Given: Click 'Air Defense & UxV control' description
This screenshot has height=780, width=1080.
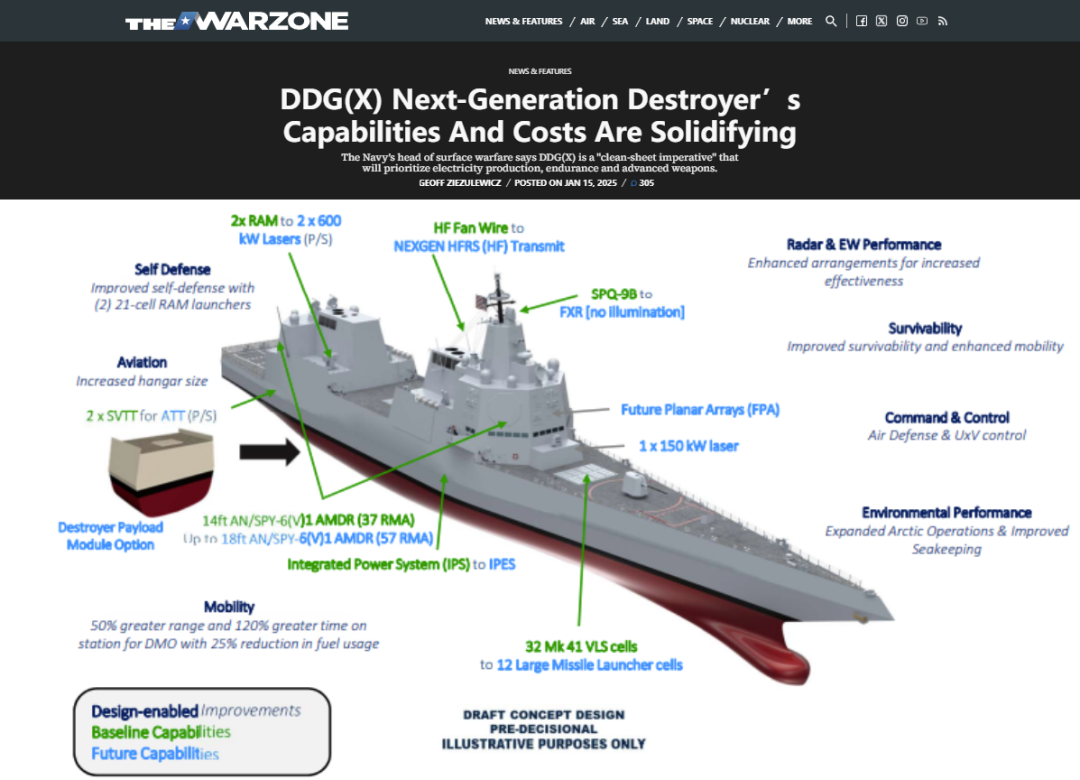Looking at the screenshot, I should tap(947, 435).
